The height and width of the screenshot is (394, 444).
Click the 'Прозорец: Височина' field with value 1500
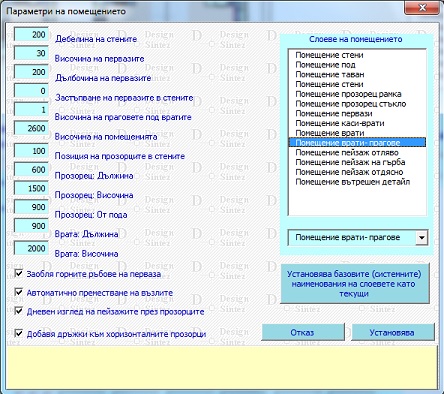(x=31, y=188)
